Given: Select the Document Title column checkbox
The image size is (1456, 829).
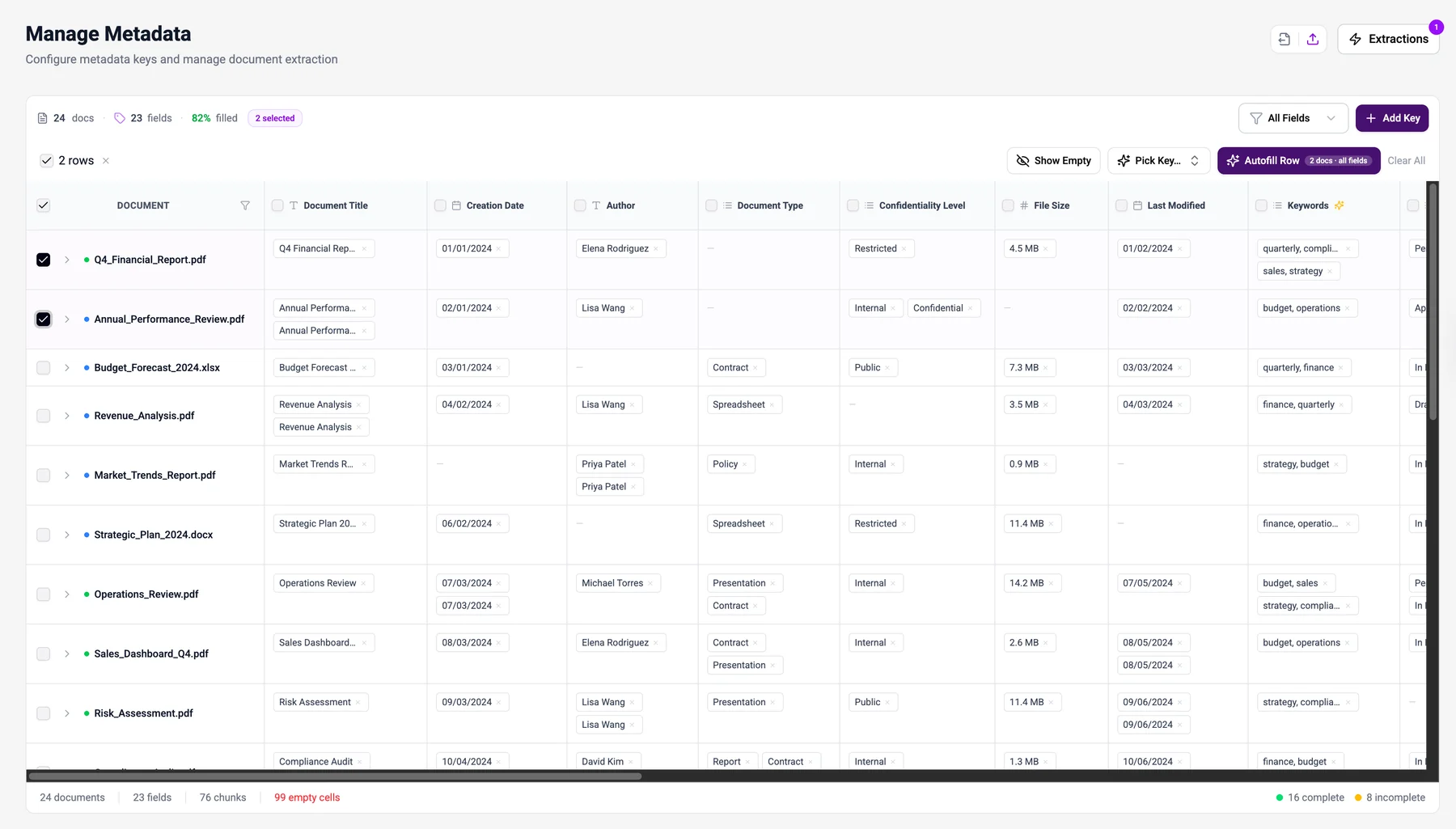Looking at the screenshot, I should [x=277, y=205].
